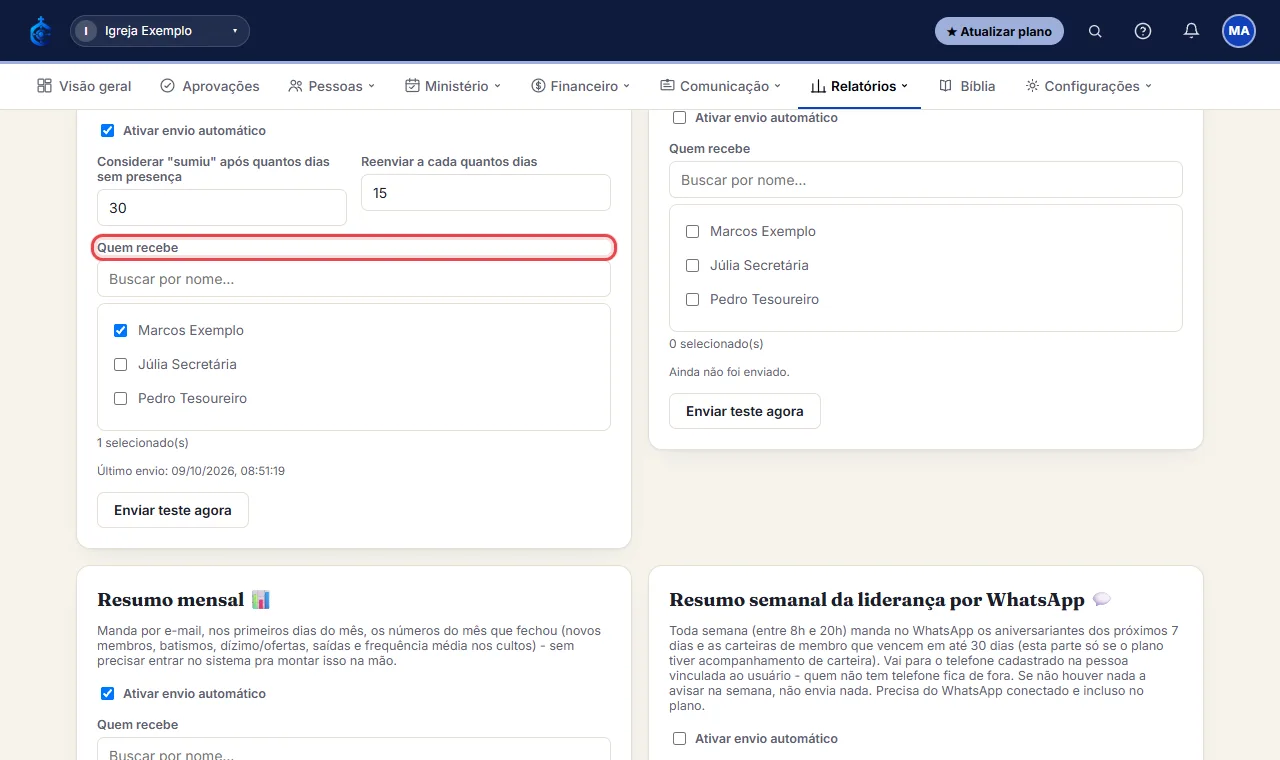Focus the name search above the 0 selecionado(s) list

coord(926,180)
